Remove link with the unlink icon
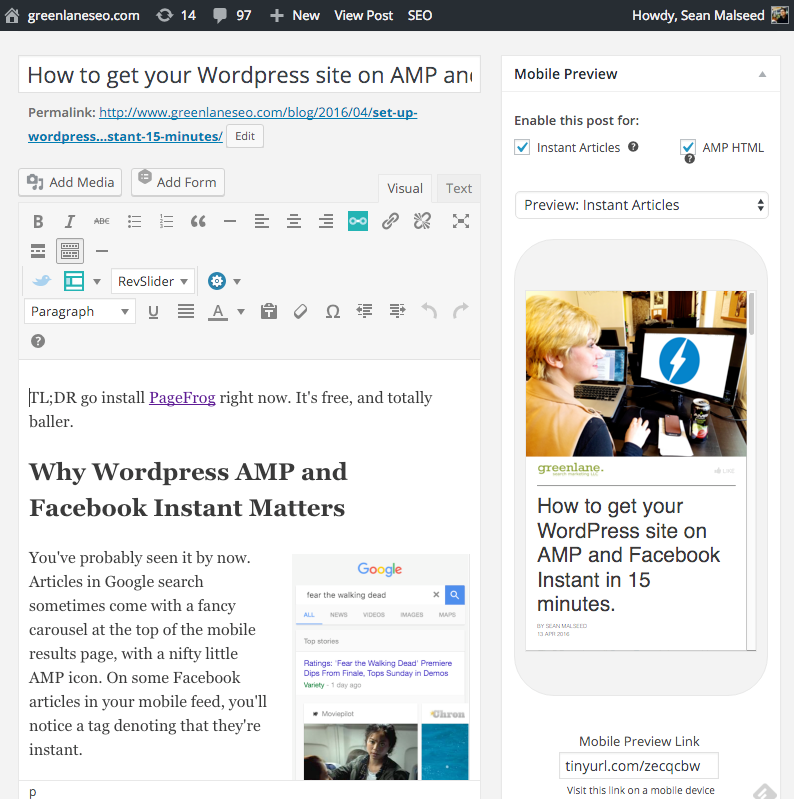794x799 pixels. [x=422, y=222]
